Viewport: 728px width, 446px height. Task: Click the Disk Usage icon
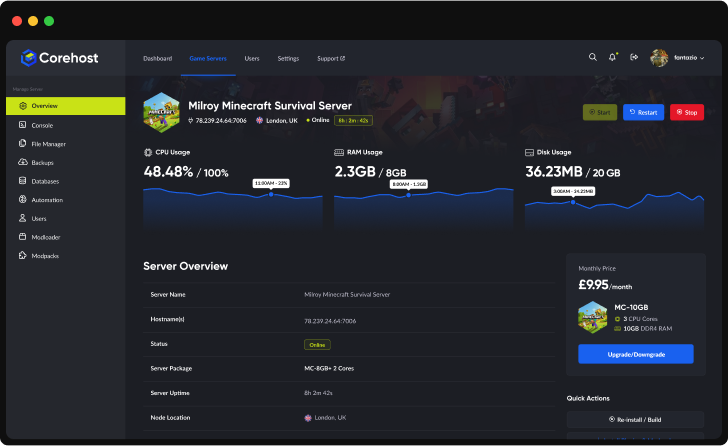[x=529, y=152]
